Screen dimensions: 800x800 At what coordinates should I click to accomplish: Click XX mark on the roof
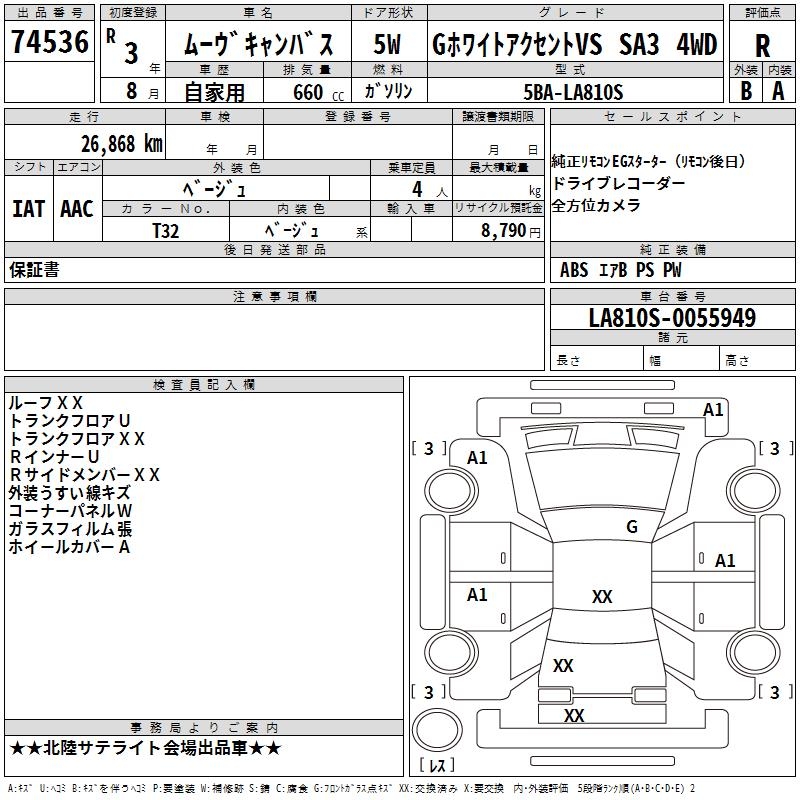602,596
